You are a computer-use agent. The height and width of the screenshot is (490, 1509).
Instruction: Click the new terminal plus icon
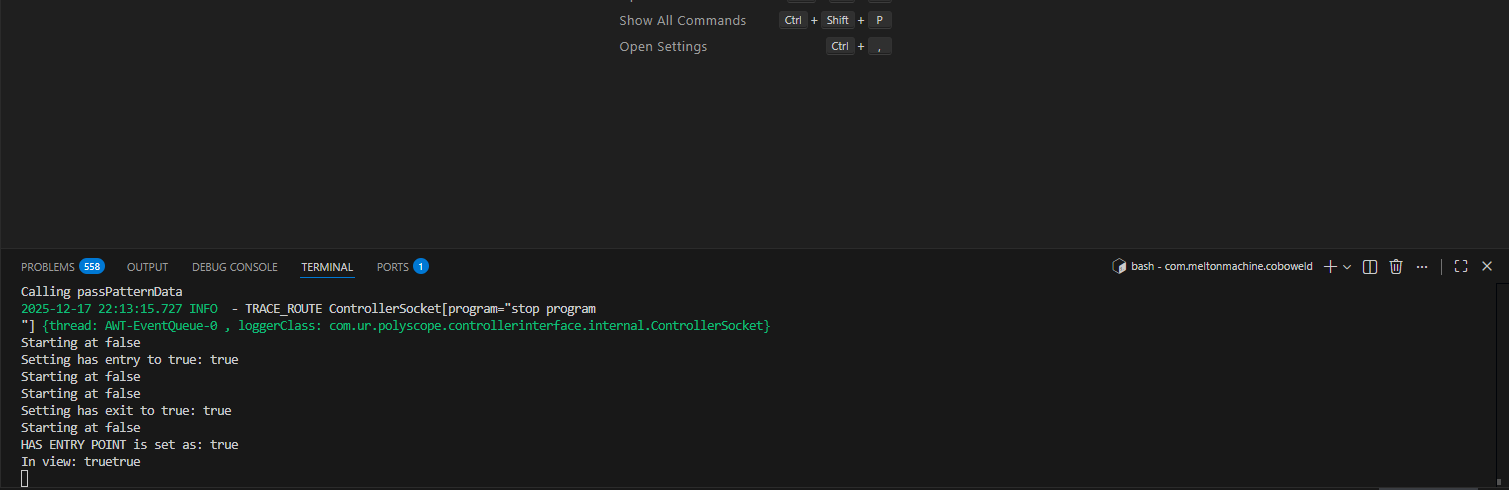pos(1330,266)
